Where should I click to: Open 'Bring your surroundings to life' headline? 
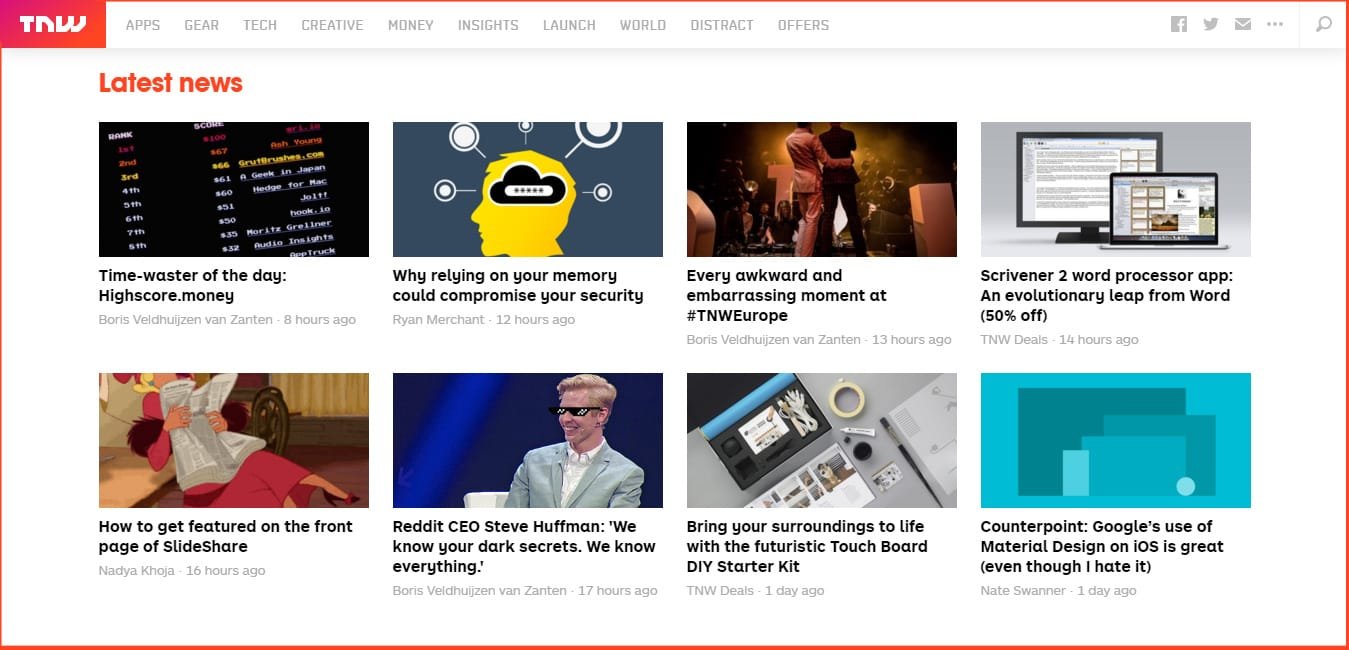point(807,546)
